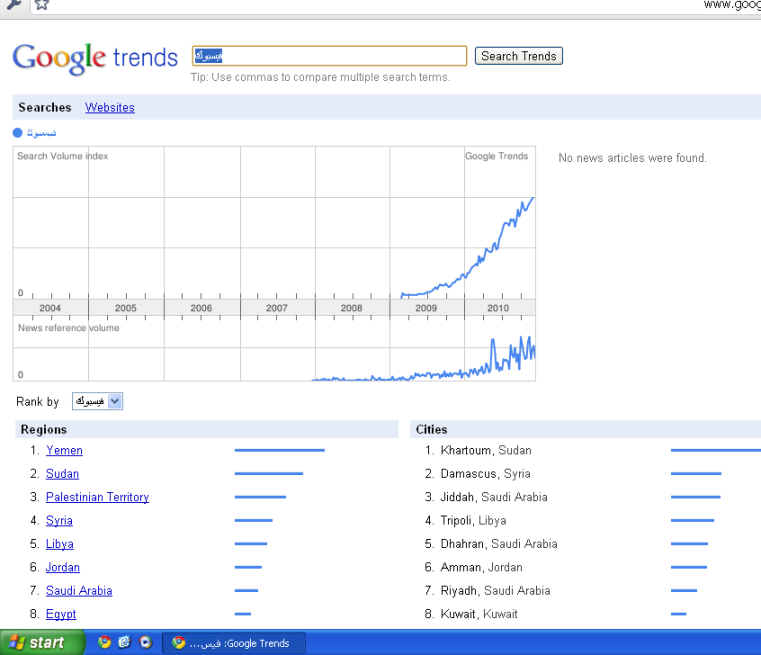Image resolution: width=761 pixels, height=655 pixels.
Task: Switch to the Websites tab
Action: click(x=110, y=108)
